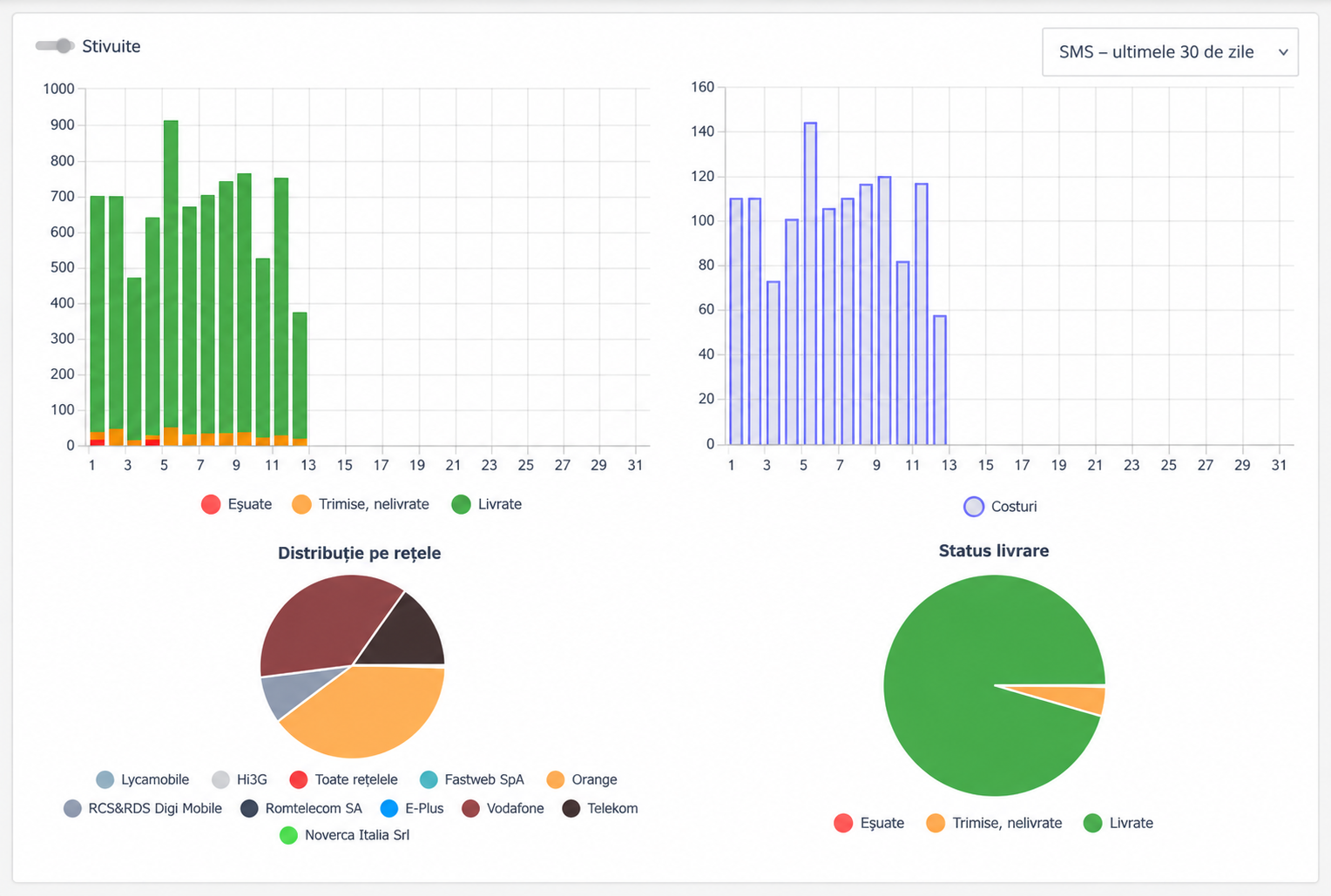Hide Lycamobile in the network legend
The image size is (1331, 896).
tap(142, 779)
